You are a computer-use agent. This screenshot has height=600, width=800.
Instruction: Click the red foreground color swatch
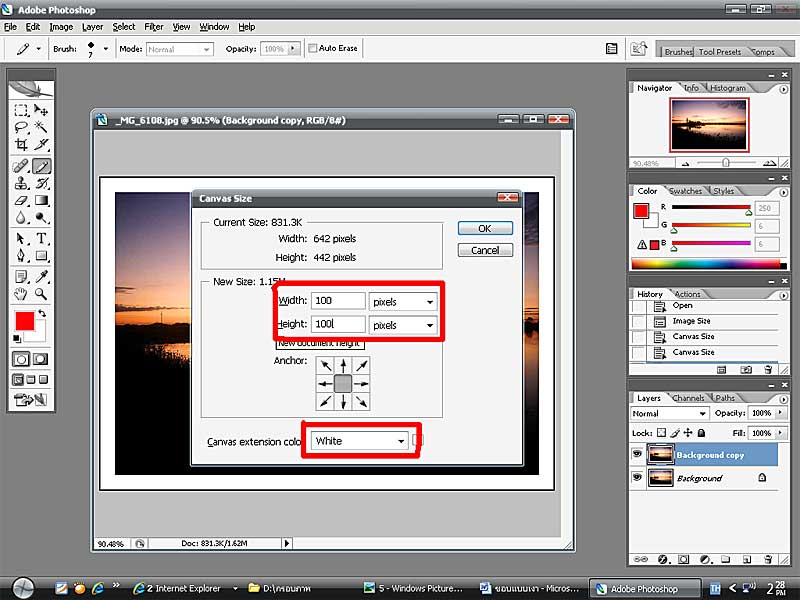[x=24, y=321]
